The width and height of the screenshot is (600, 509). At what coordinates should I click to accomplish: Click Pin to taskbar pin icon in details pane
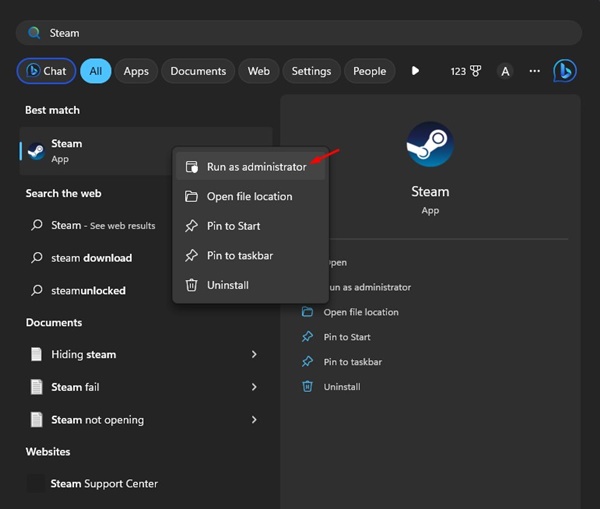307,362
